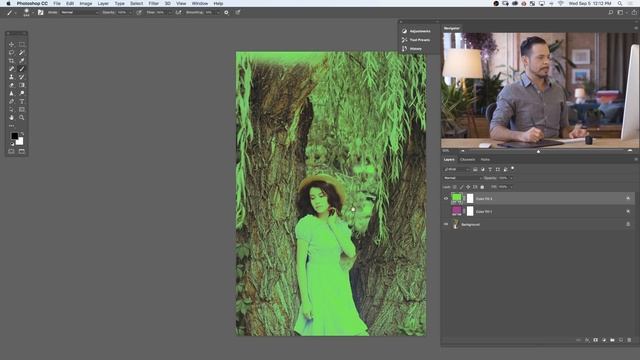Viewport: 640px width, 360px height.
Task: Toggle lock transparent pixels
Action: coord(455,187)
